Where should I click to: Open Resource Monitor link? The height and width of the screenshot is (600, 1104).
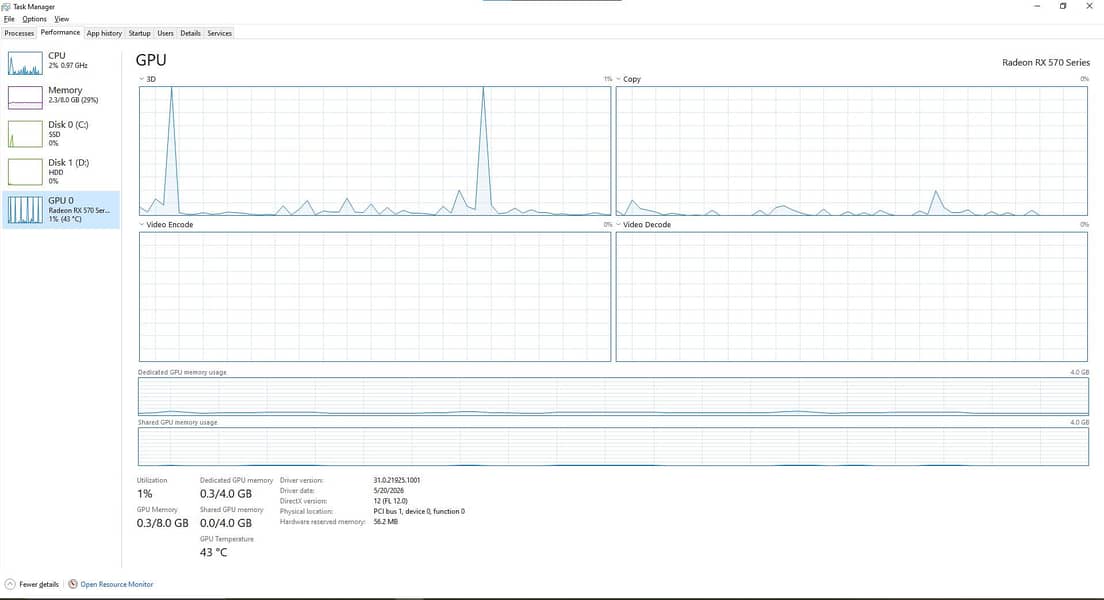pyautogui.click(x=116, y=585)
